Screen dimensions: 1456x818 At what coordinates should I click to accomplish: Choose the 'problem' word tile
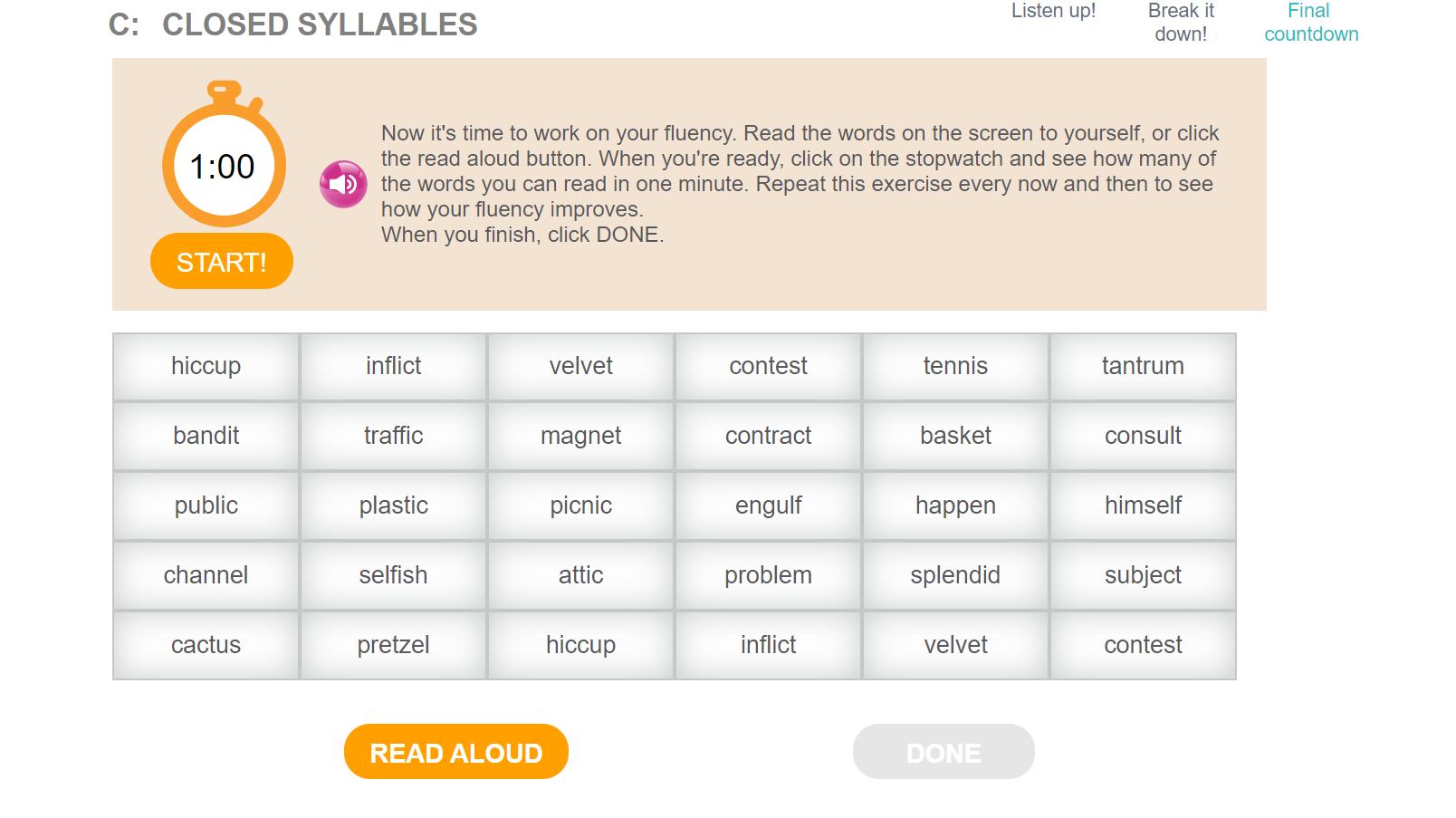click(x=768, y=576)
